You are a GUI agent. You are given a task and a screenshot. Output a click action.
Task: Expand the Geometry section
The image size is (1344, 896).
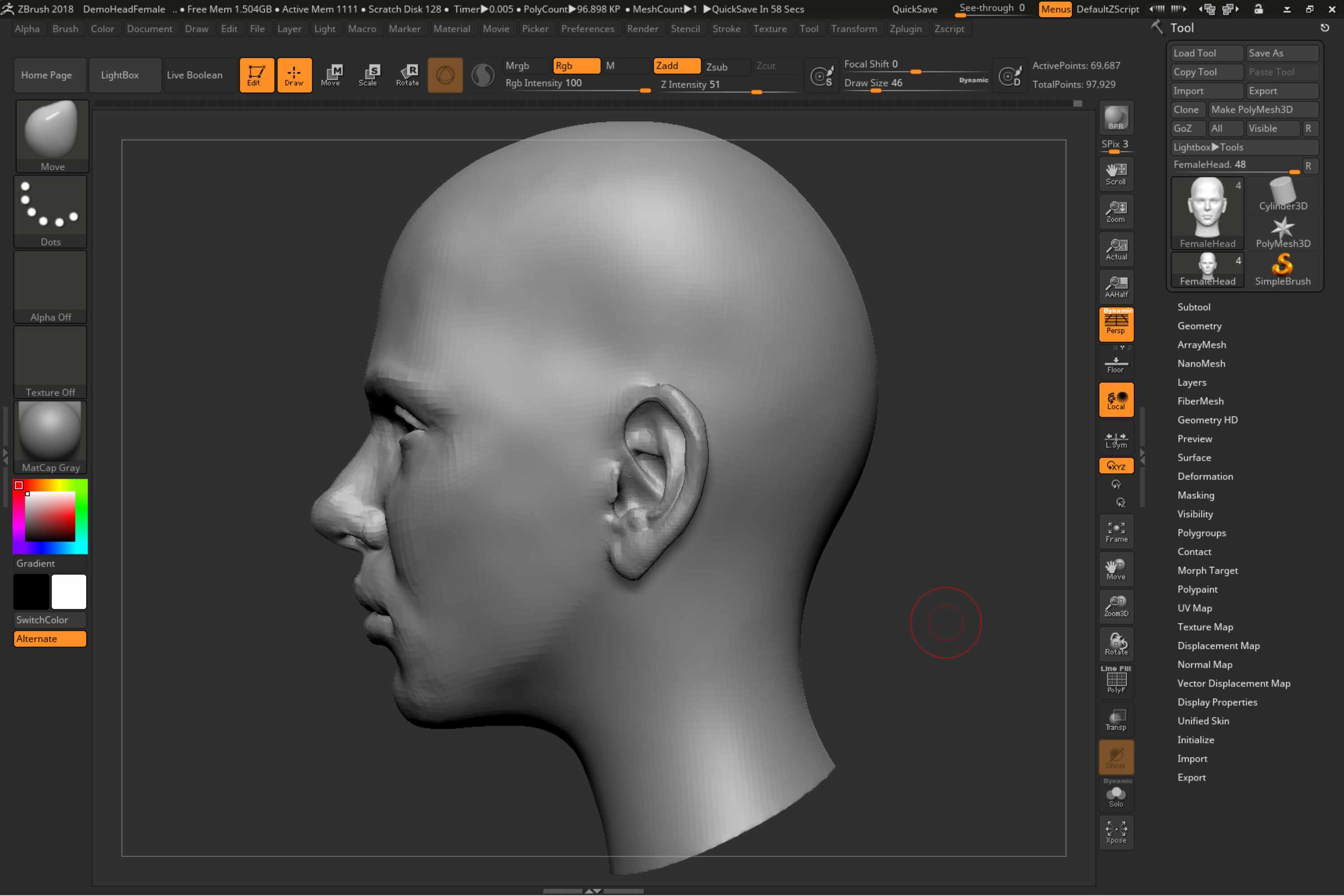pos(1199,326)
